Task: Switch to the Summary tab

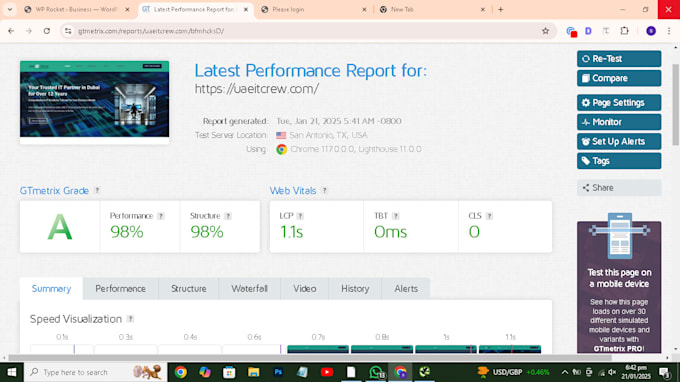Action: (x=51, y=289)
